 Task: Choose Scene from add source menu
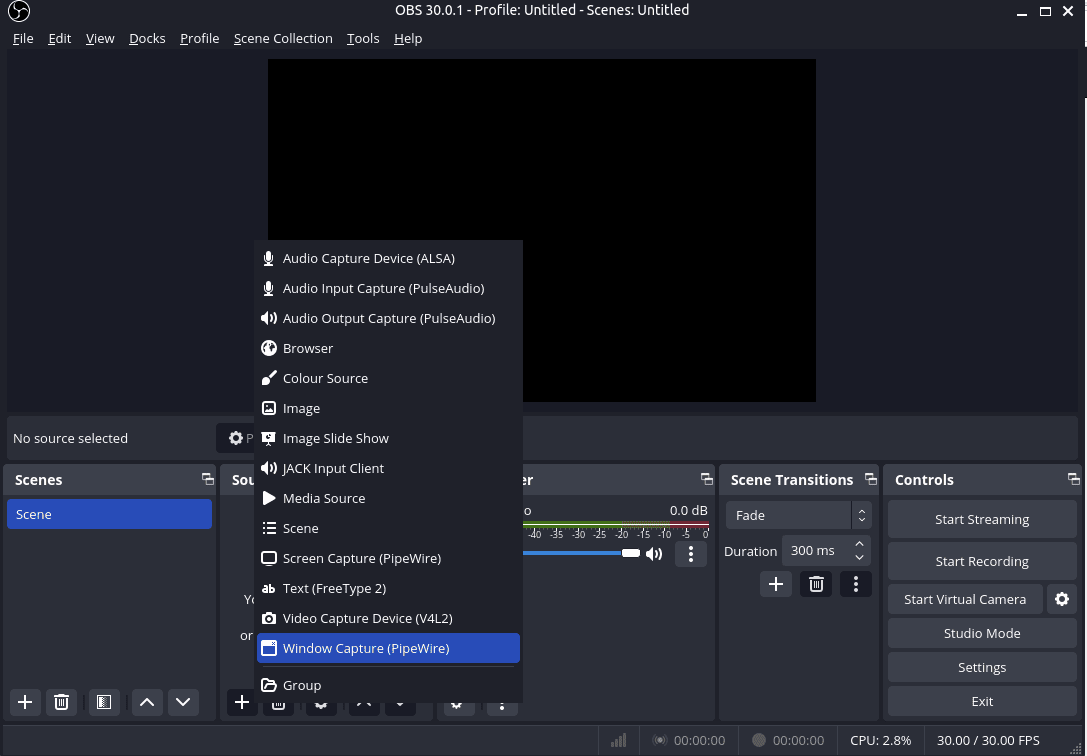(388, 529)
